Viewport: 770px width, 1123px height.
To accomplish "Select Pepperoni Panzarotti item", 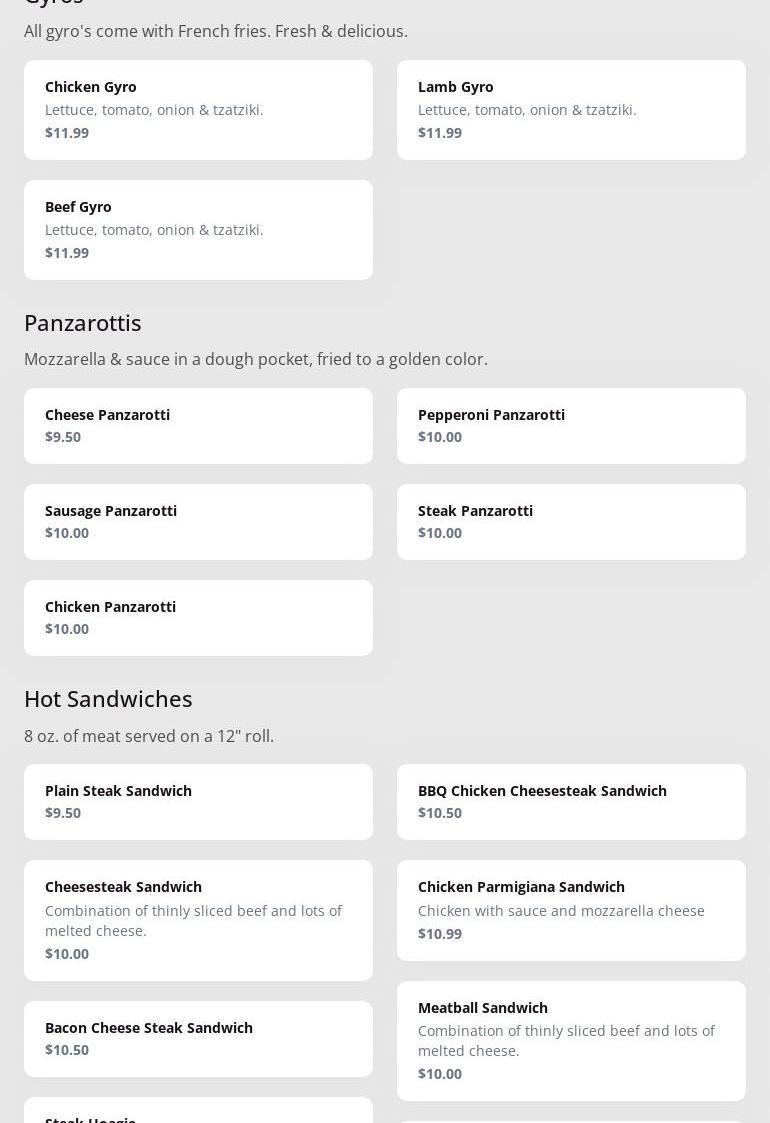I will [x=571, y=425].
